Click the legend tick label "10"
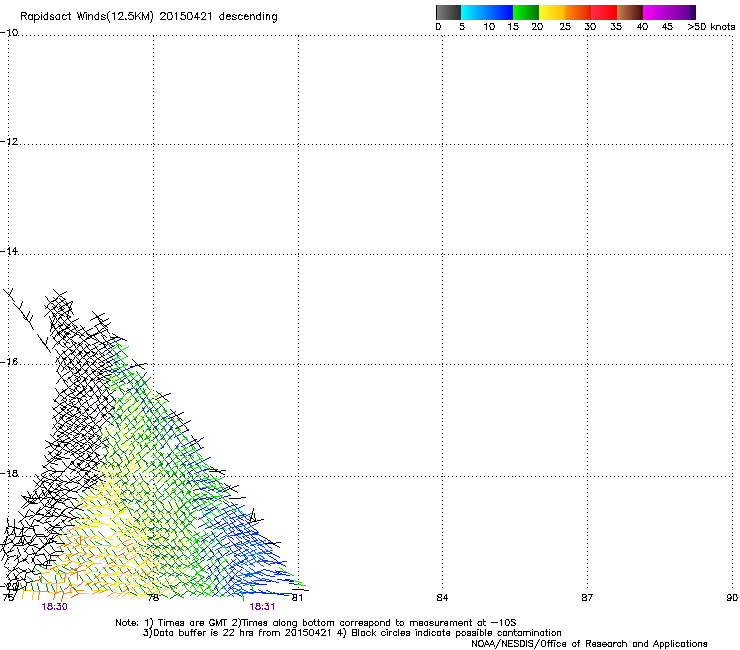This screenshot has width=740, height=650. (489, 27)
